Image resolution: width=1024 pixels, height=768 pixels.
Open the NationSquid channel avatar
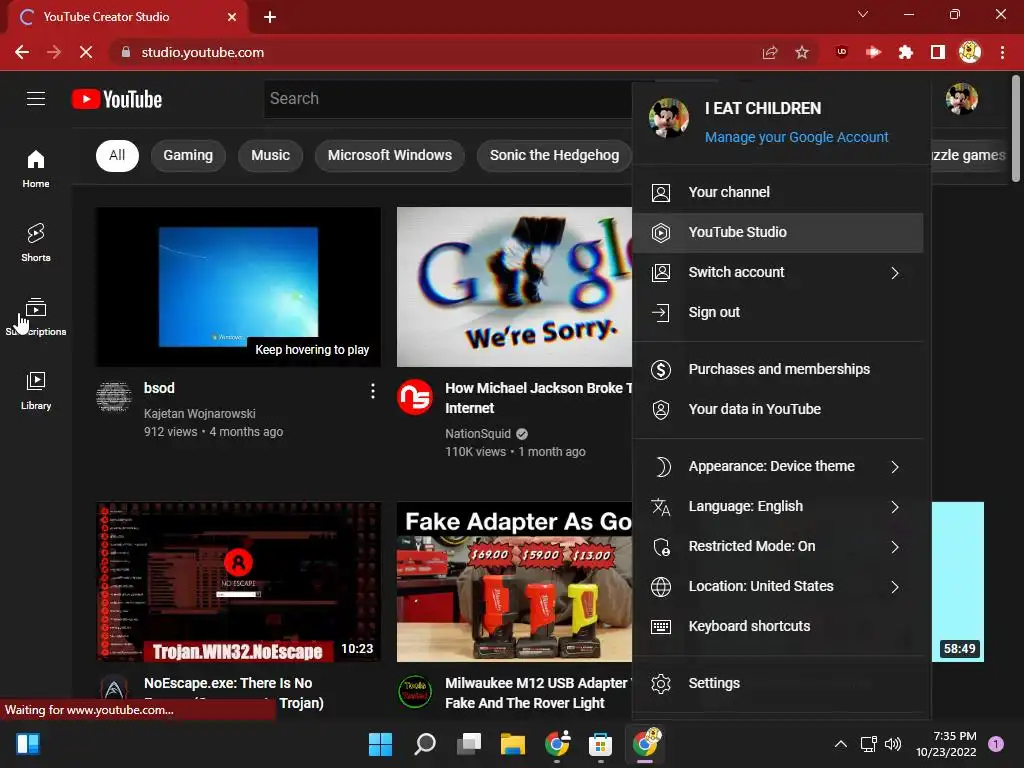tap(415, 396)
